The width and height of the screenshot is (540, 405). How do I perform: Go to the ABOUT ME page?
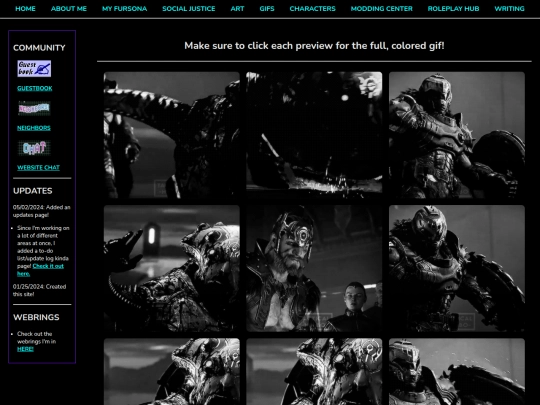pyautogui.click(x=69, y=9)
